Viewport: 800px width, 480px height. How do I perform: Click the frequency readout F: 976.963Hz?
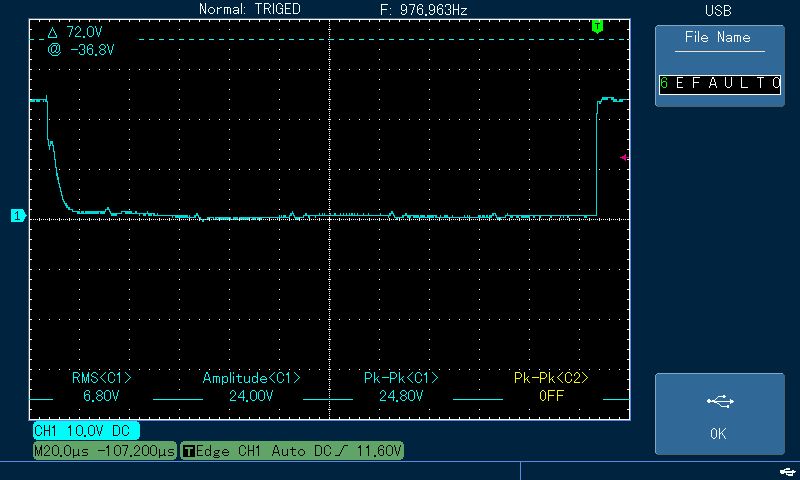[x=424, y=10]
